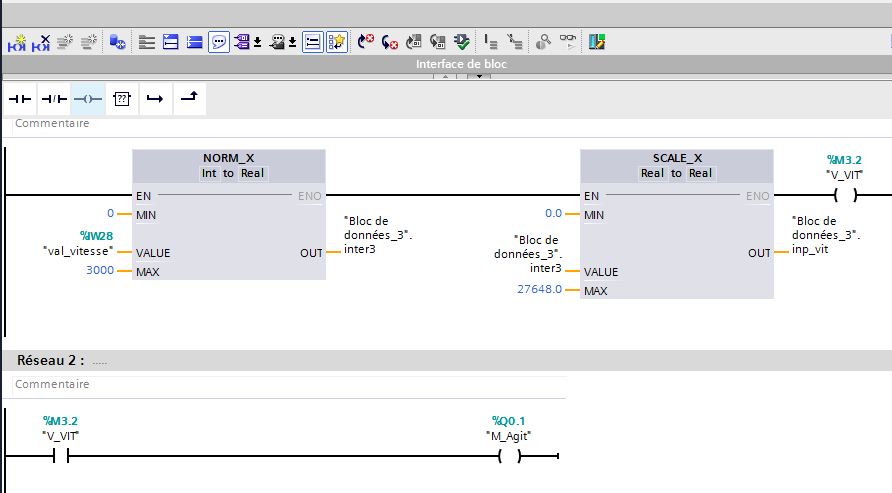The image size is (892, 493).
Task: Toggle the highlighted list-view toolbar button
Action: pyautogui.click(x=312, y=42)
